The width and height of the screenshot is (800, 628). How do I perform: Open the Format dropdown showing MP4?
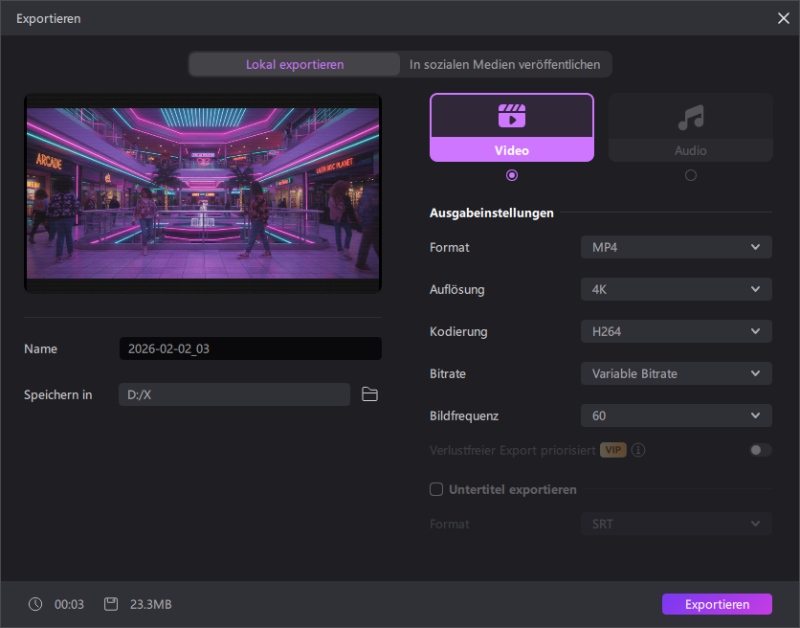pyautogui.click(x=676, y=247)
